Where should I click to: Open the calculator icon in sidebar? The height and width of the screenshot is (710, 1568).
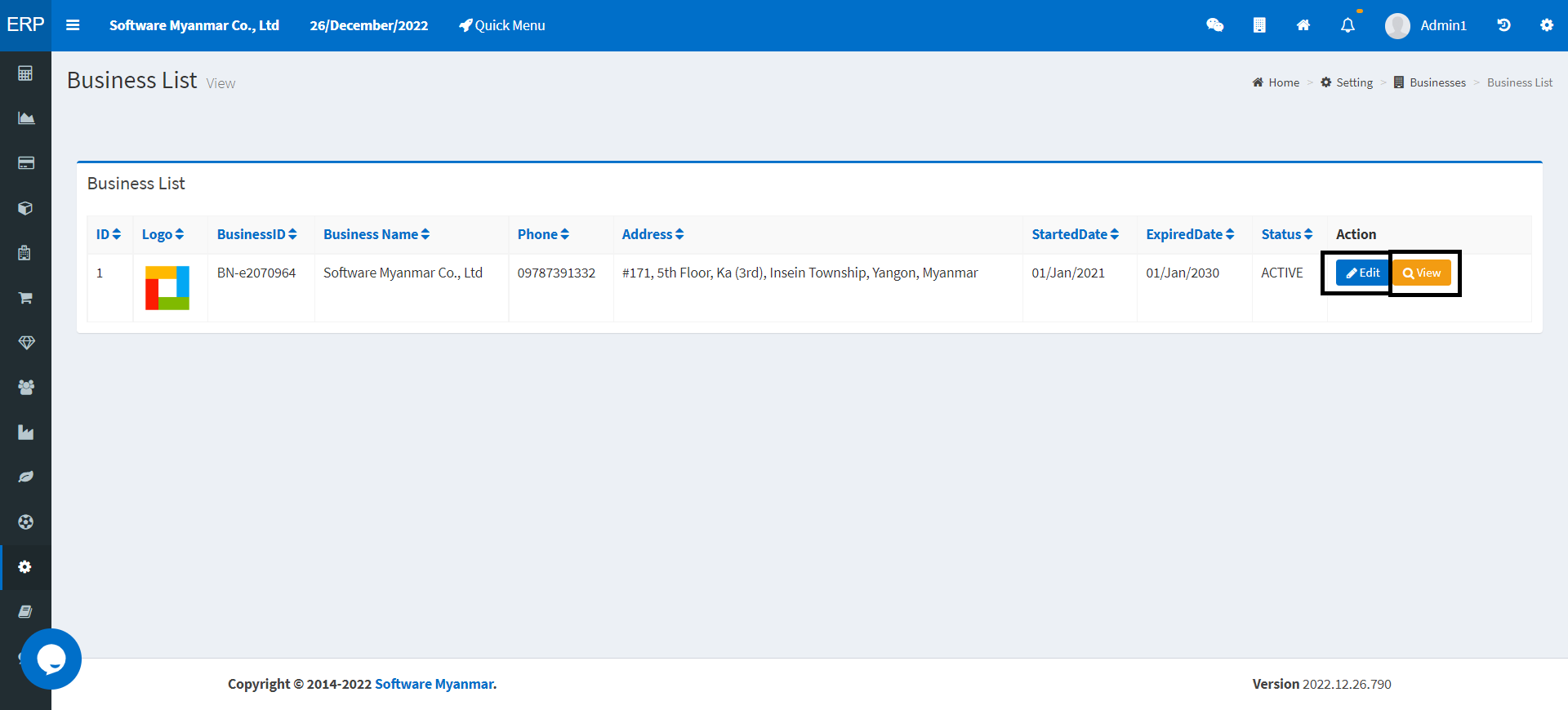pyautogui.click(x=25, y=73)
